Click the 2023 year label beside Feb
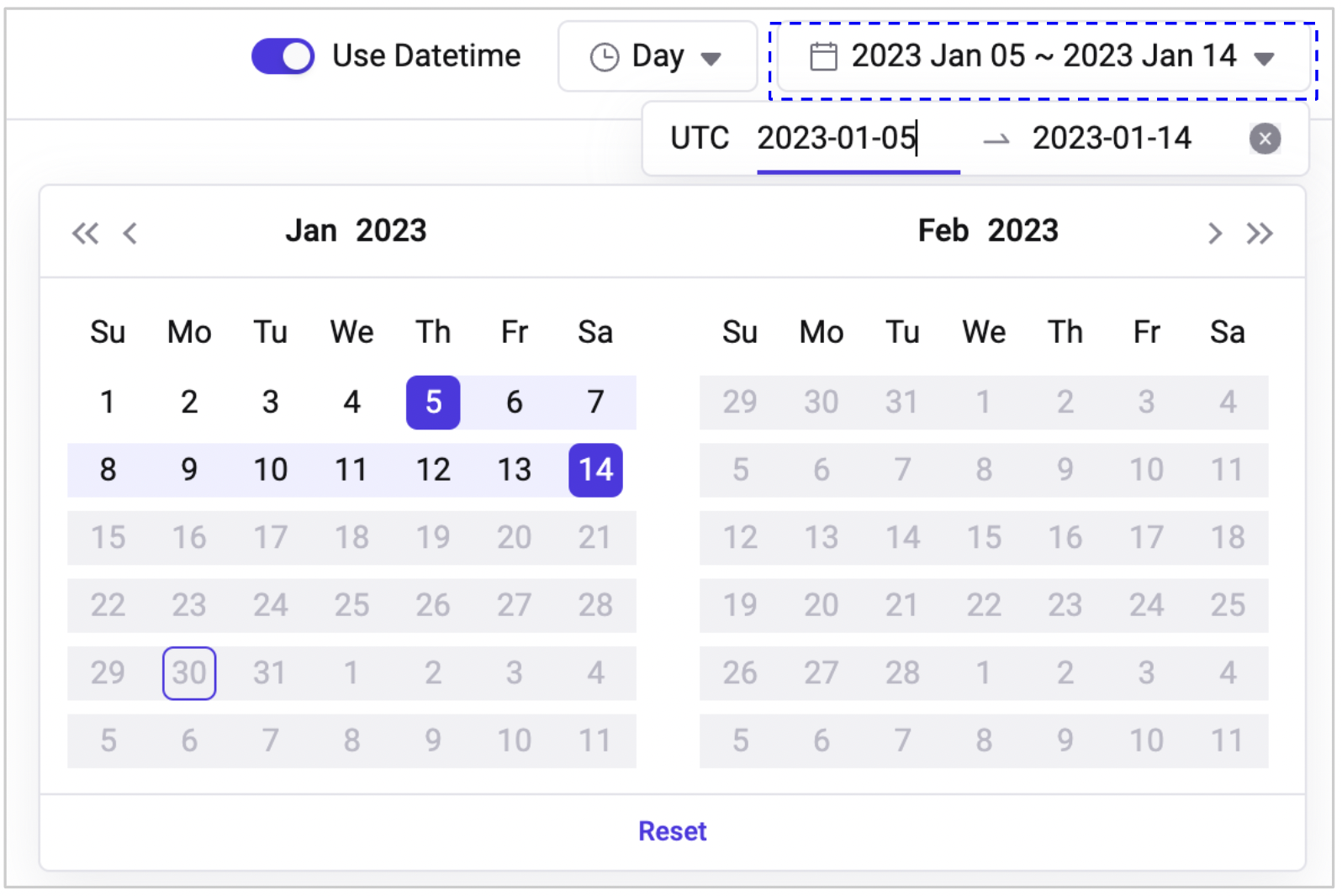1342x896 pixels. (1022, 230)
